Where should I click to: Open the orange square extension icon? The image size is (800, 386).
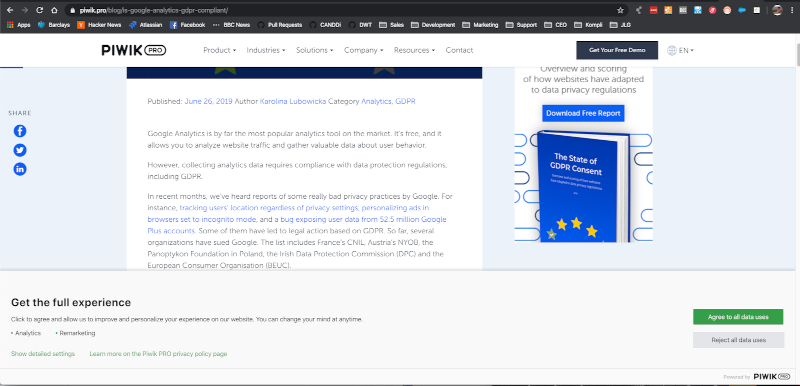[668, 10]
